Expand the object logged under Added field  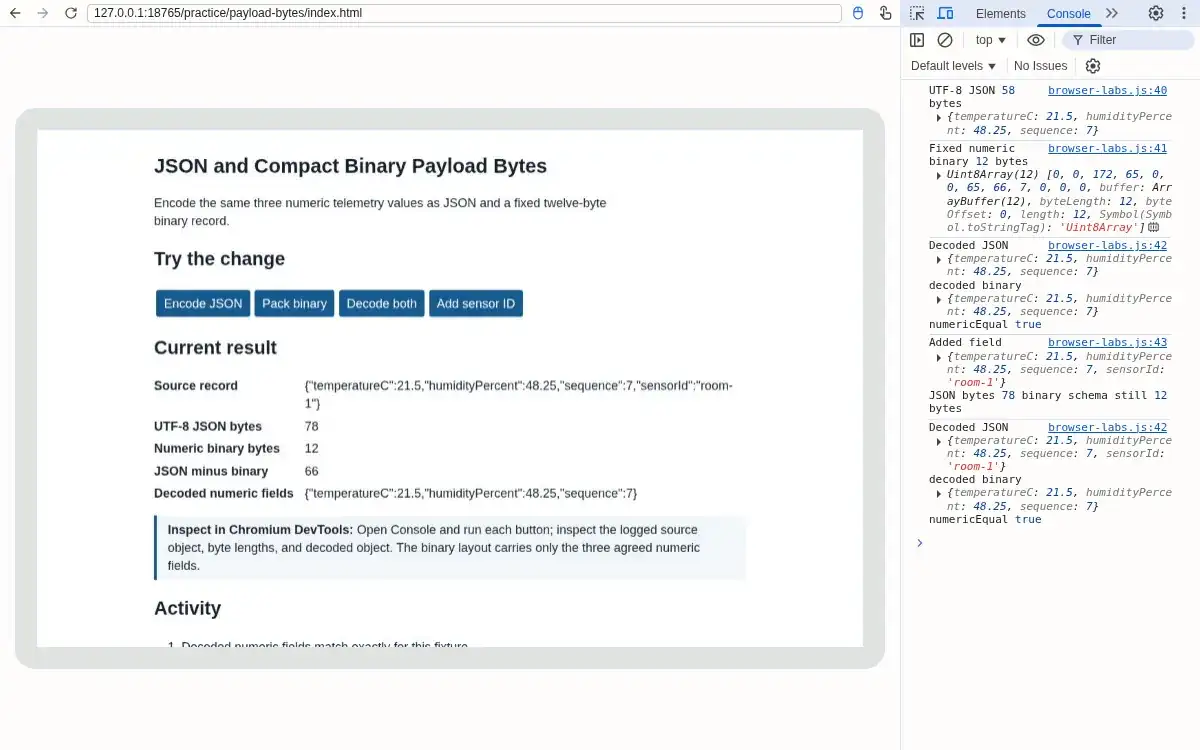pos(939,357)
